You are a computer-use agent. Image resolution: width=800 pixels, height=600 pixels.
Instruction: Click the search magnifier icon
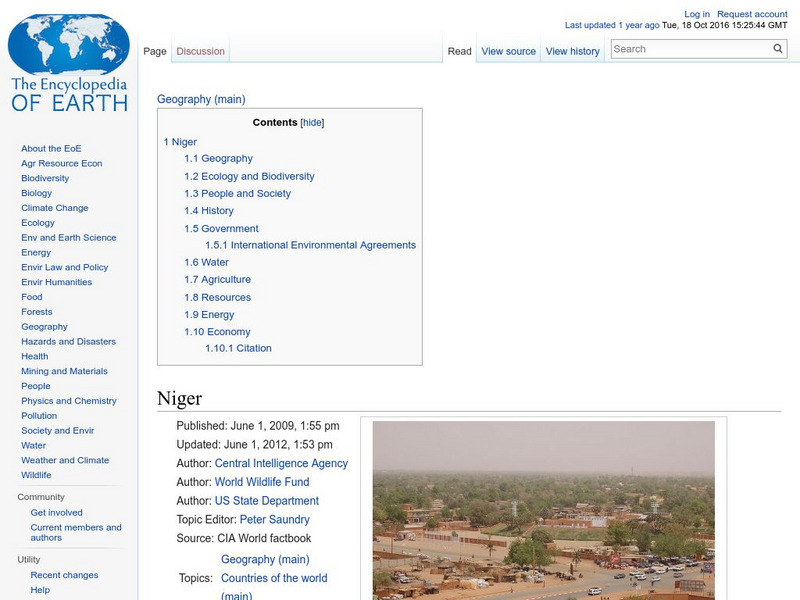tap(777, 47)
